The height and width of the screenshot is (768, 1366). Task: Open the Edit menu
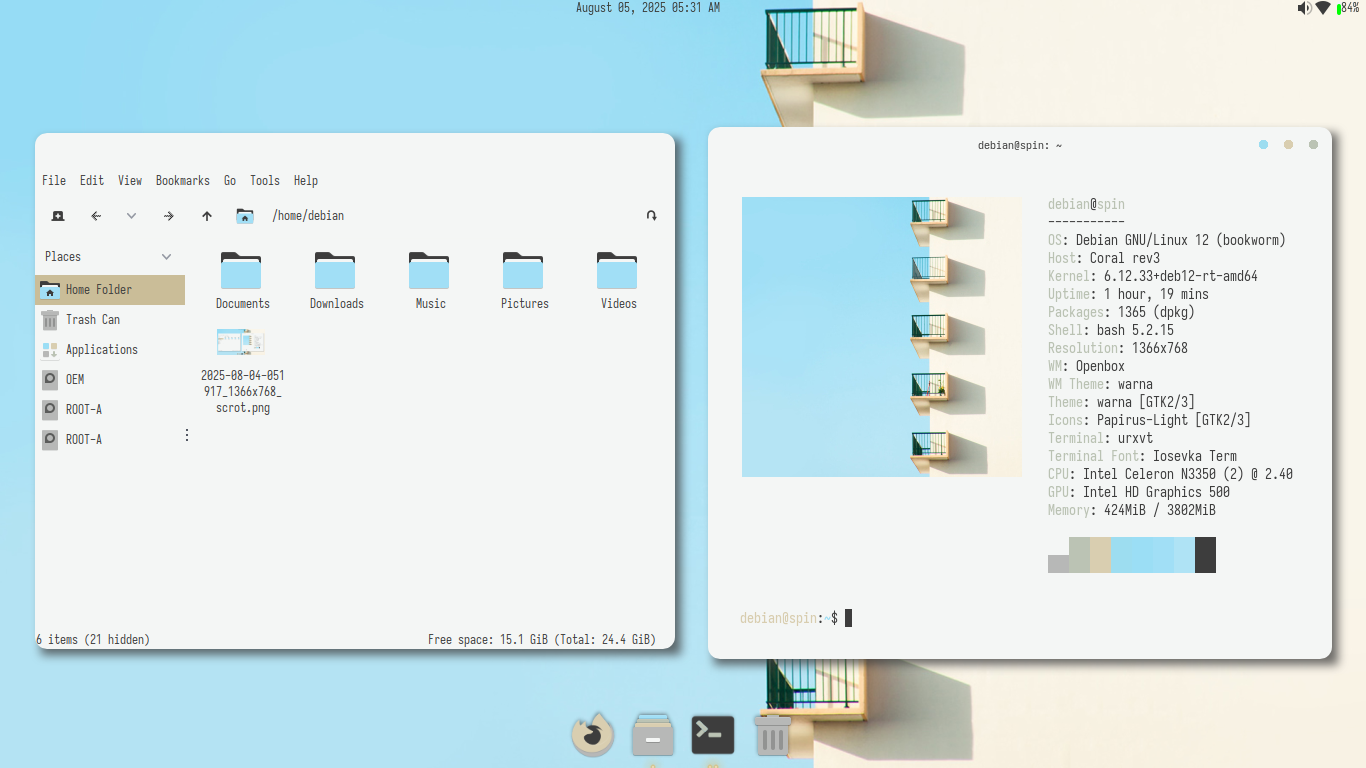coord(92,181)
